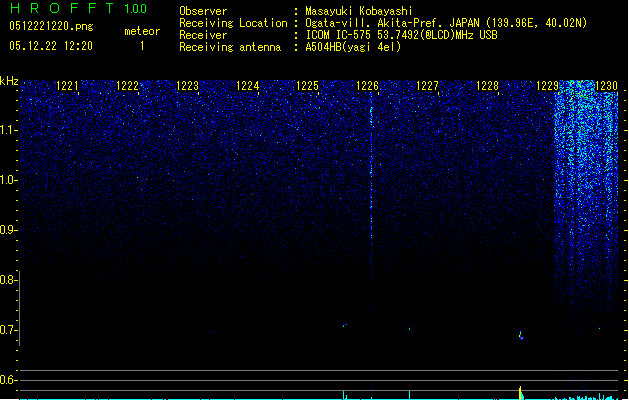The image size is (629, 400).
Task: Click the 1227 time marker
Action: click(428, 86)
